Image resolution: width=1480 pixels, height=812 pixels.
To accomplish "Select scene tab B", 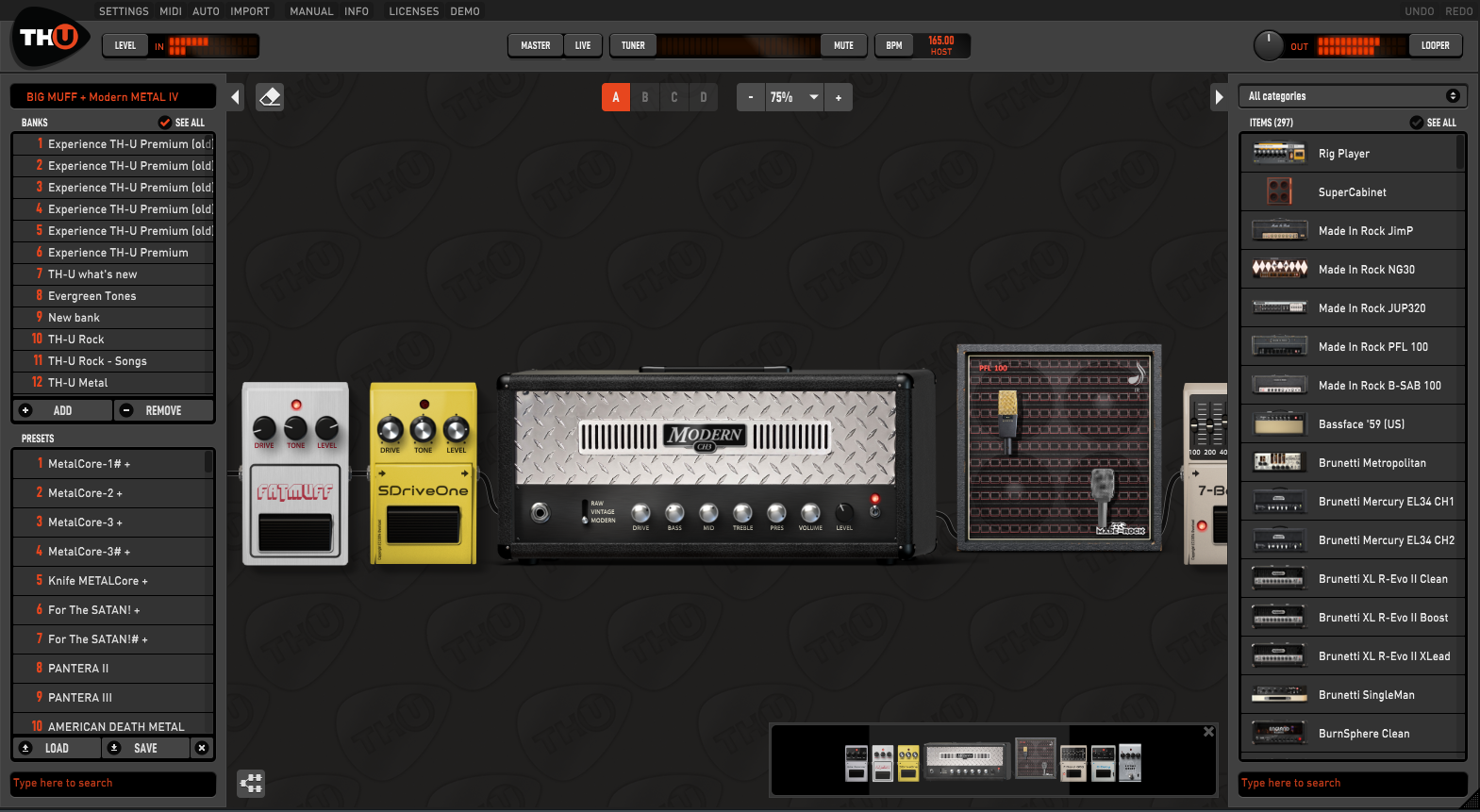I will tap(645, 97).
